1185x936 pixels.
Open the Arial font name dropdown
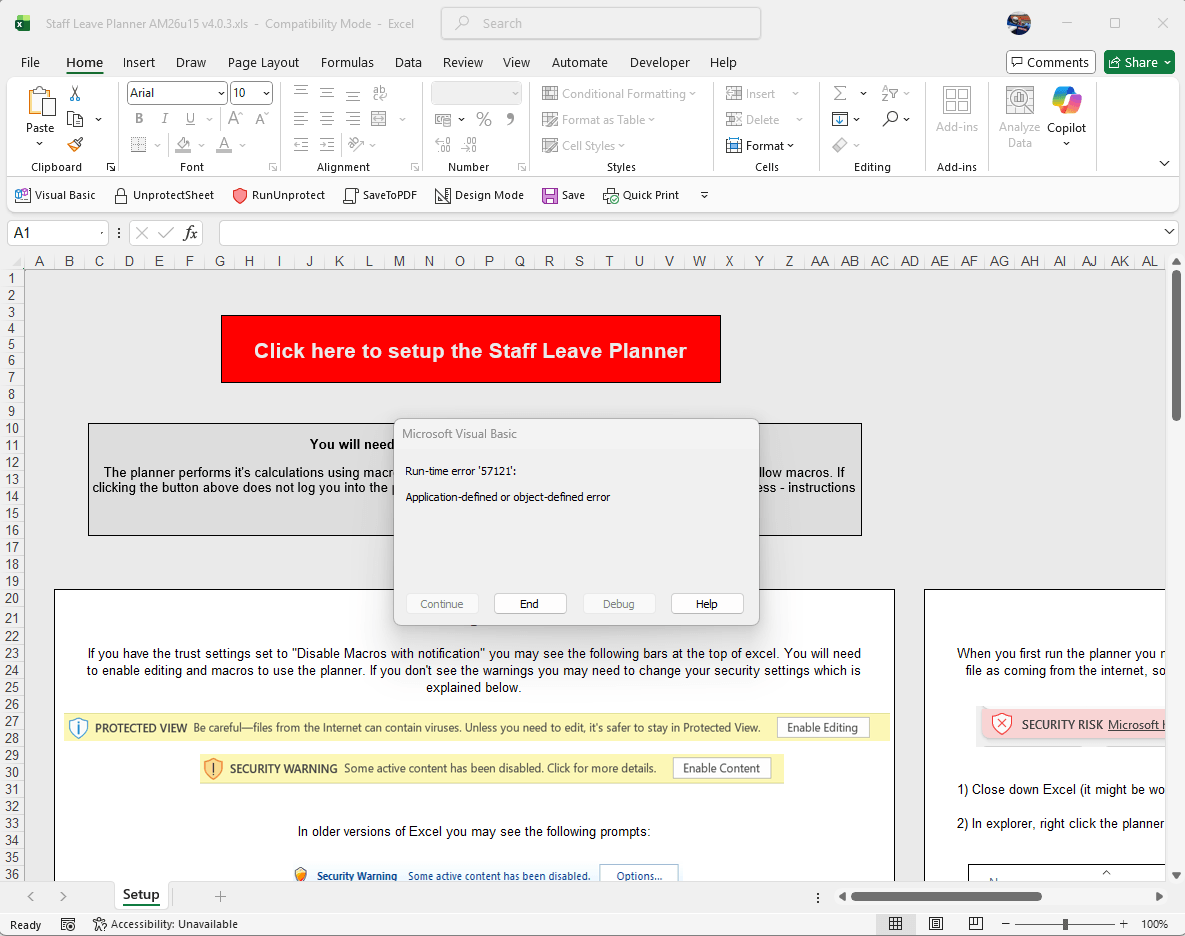pyautogui.click(x=219, y=92)
